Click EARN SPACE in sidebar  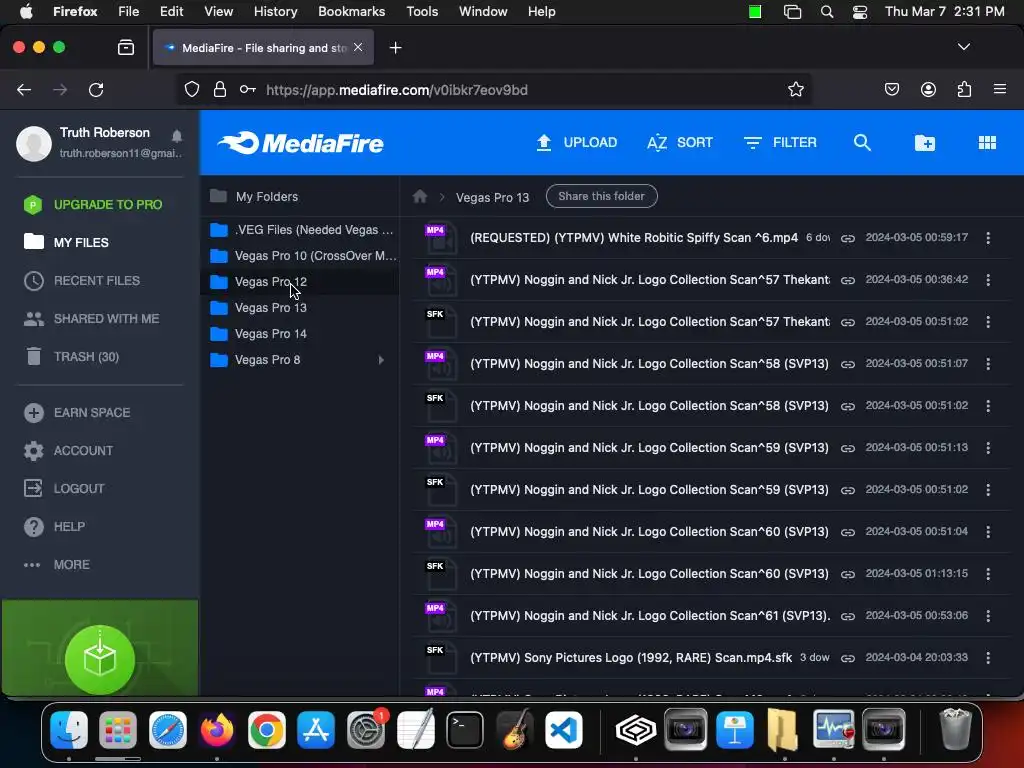[92, 413]
